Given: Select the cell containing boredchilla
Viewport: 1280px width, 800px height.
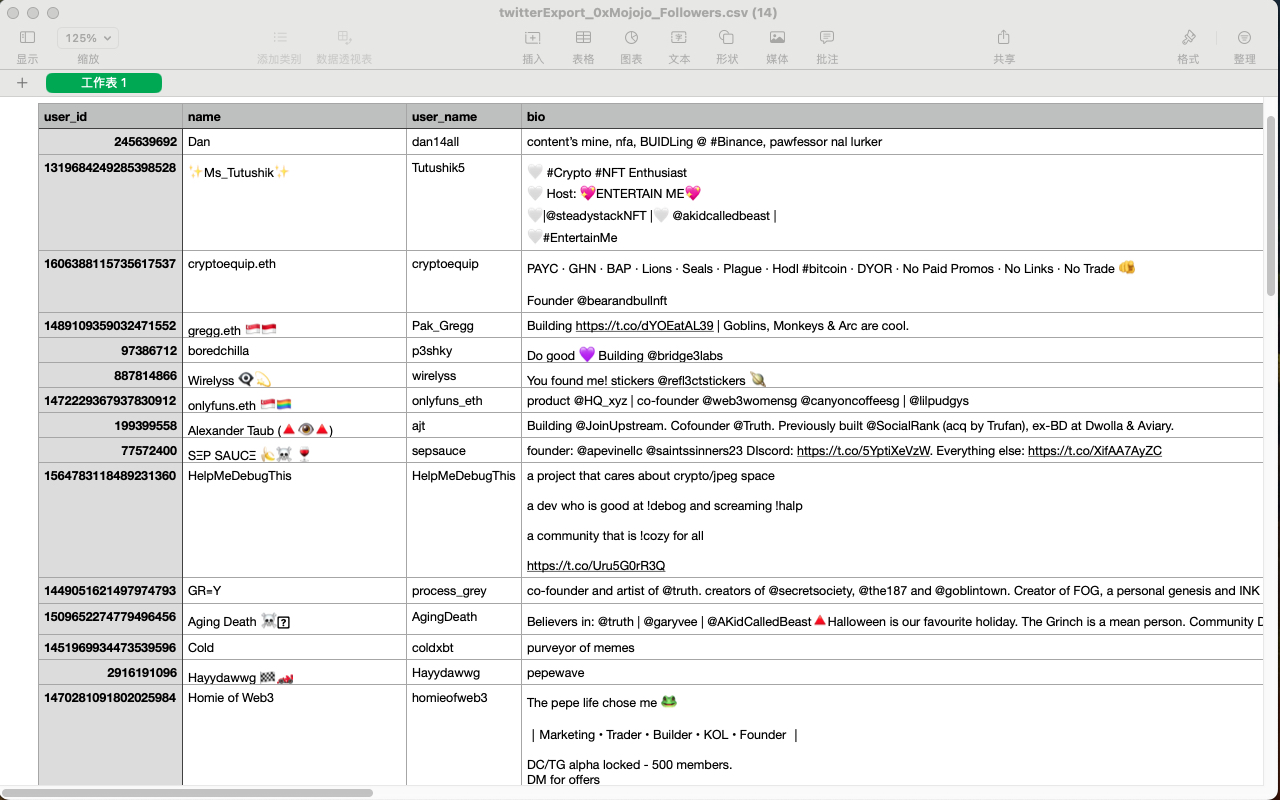Looking at the screenshot, I should pos(294,350).
